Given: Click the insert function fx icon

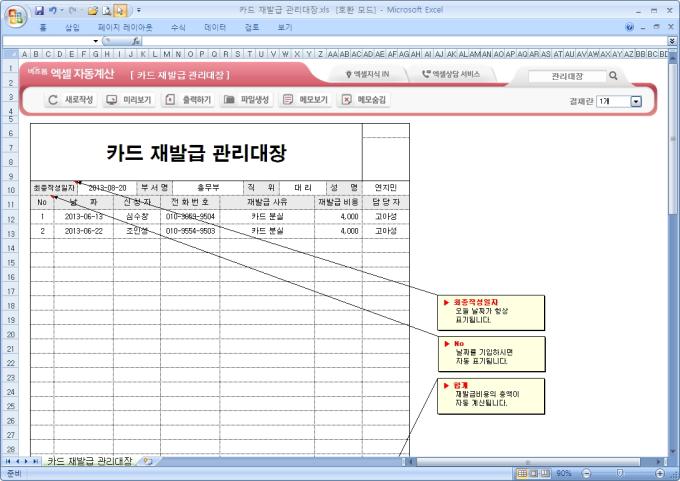Looking at the screenshot, I should point(136,41).
